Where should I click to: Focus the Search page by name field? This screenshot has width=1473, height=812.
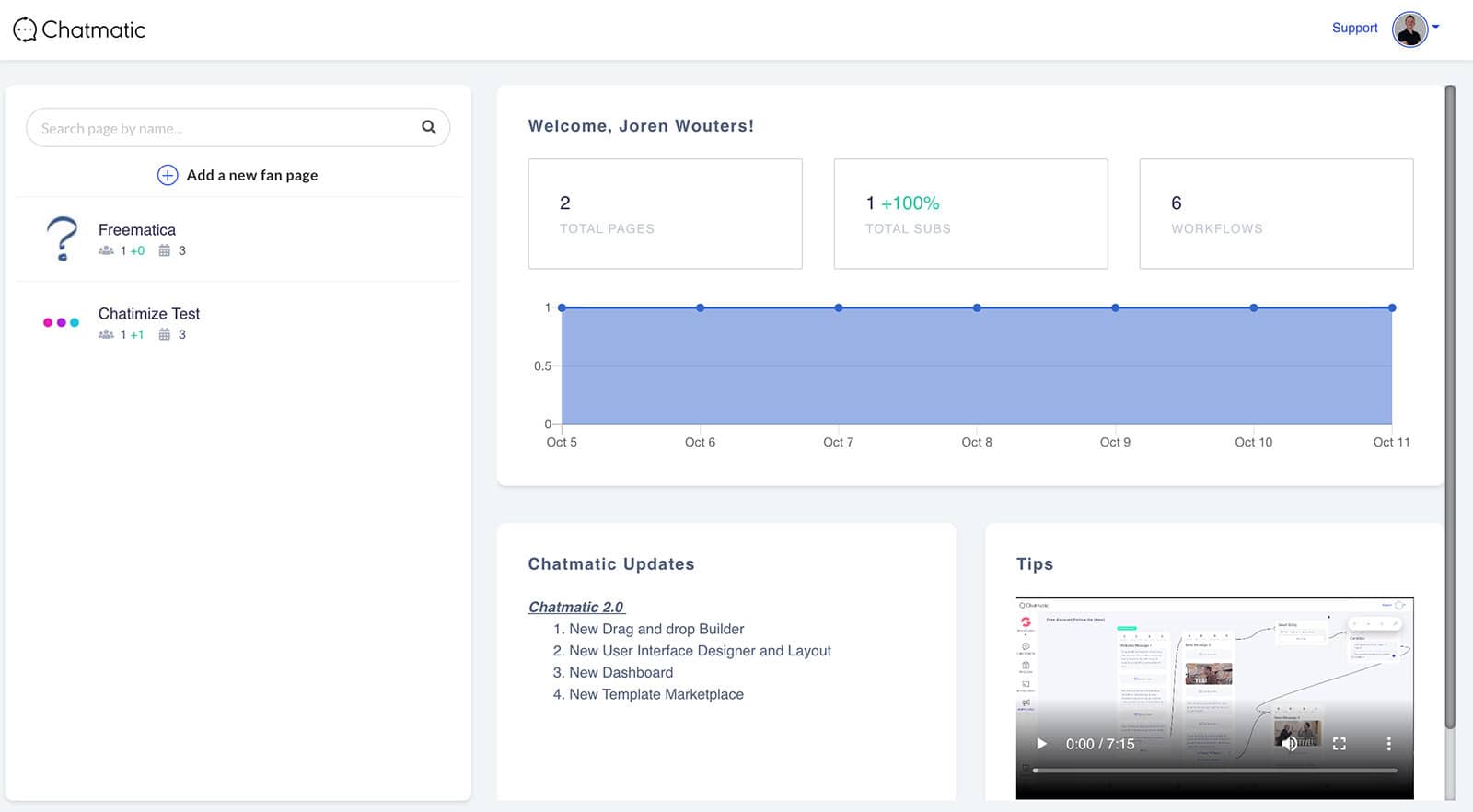[238, 128]
